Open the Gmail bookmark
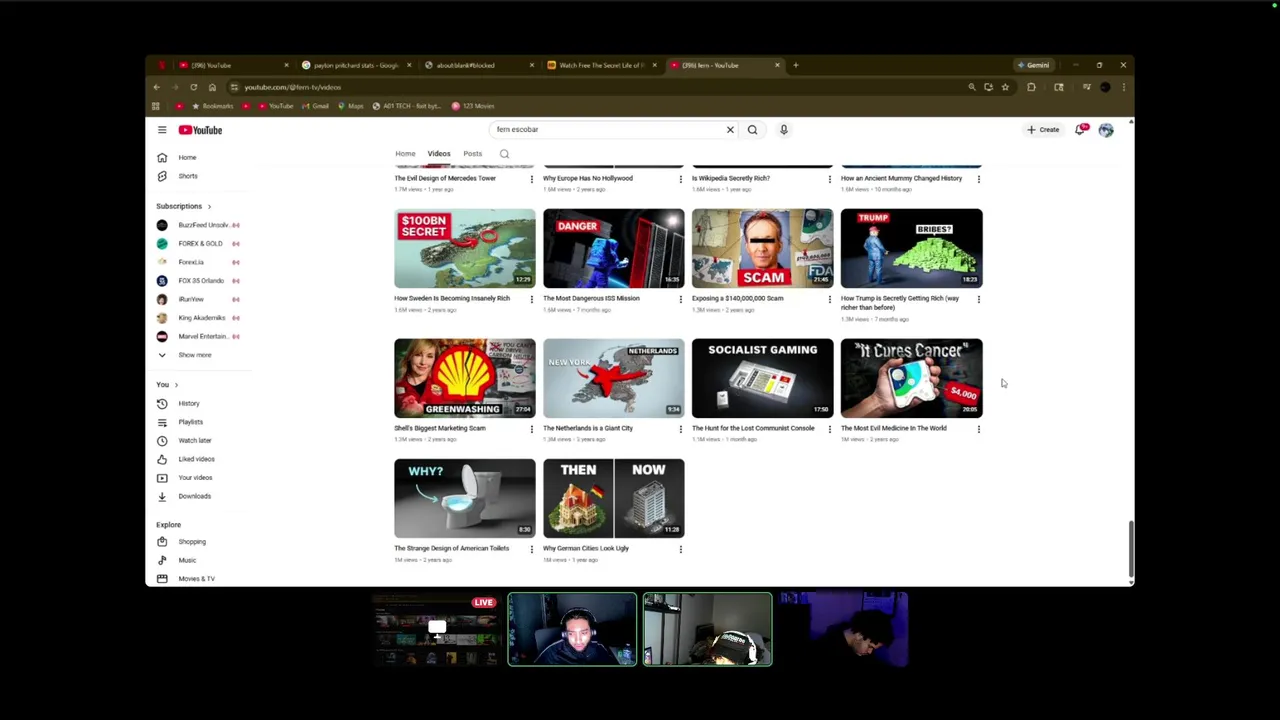Viewport: 1280px width, 720px height. coord(316,106)
